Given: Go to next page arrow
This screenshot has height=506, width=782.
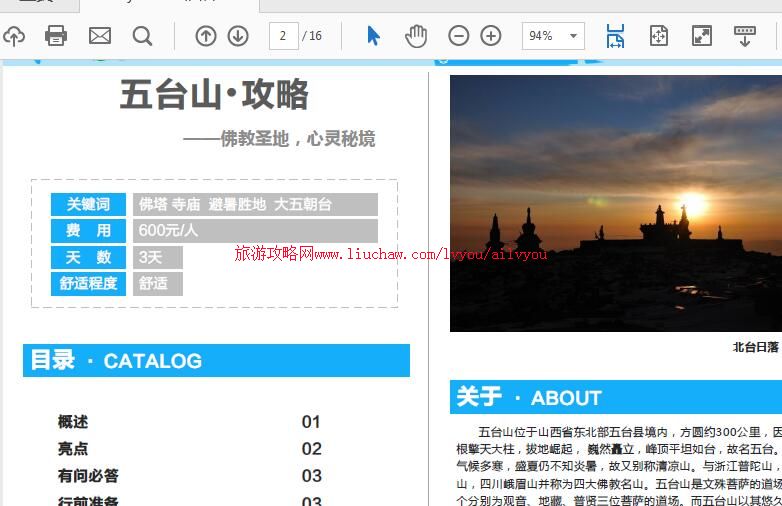Looking at the screenshot, I should (238, 37).
